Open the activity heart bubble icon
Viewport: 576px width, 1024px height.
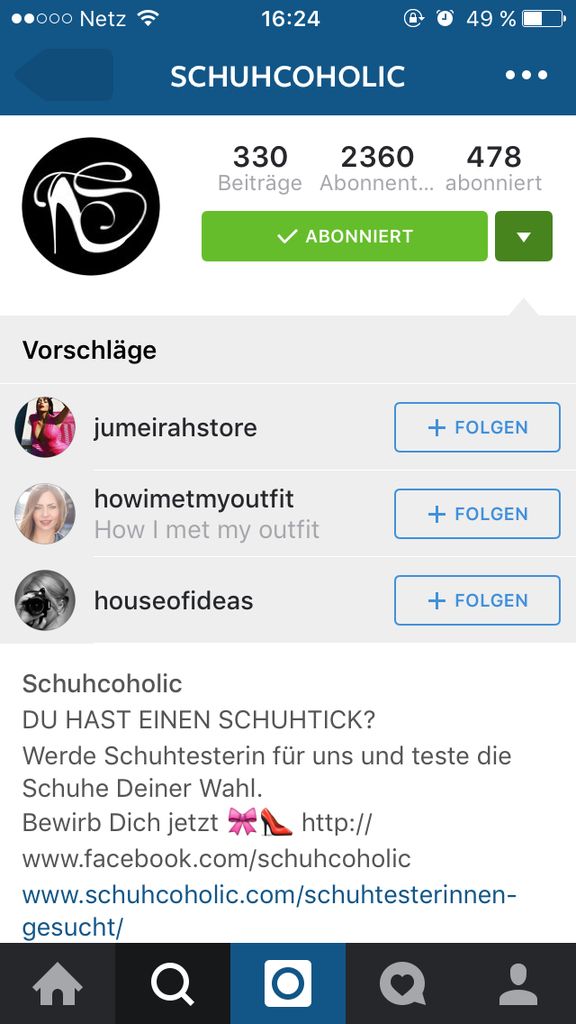[x=403, y=984]
